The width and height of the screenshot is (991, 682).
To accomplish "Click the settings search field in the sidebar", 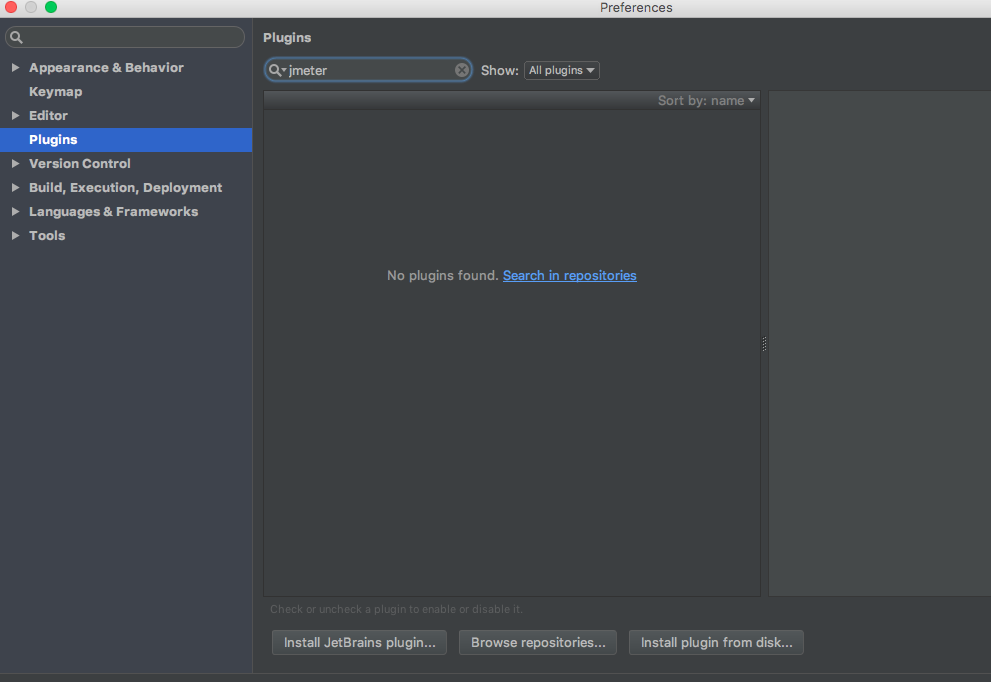I will point(125,36).
